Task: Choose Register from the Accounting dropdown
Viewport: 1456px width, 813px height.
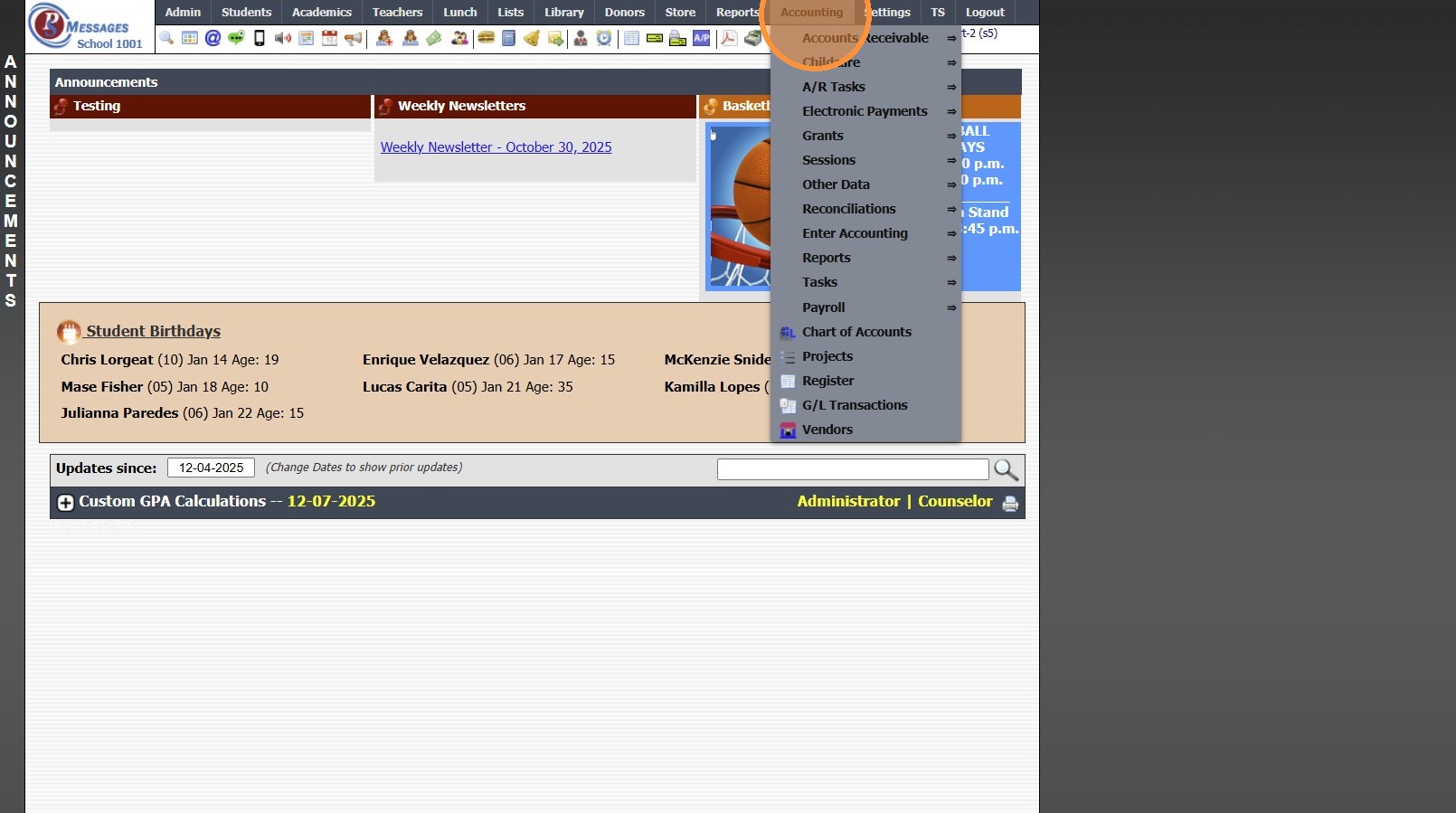Action: pyautogui.click(x=827, y=381)
